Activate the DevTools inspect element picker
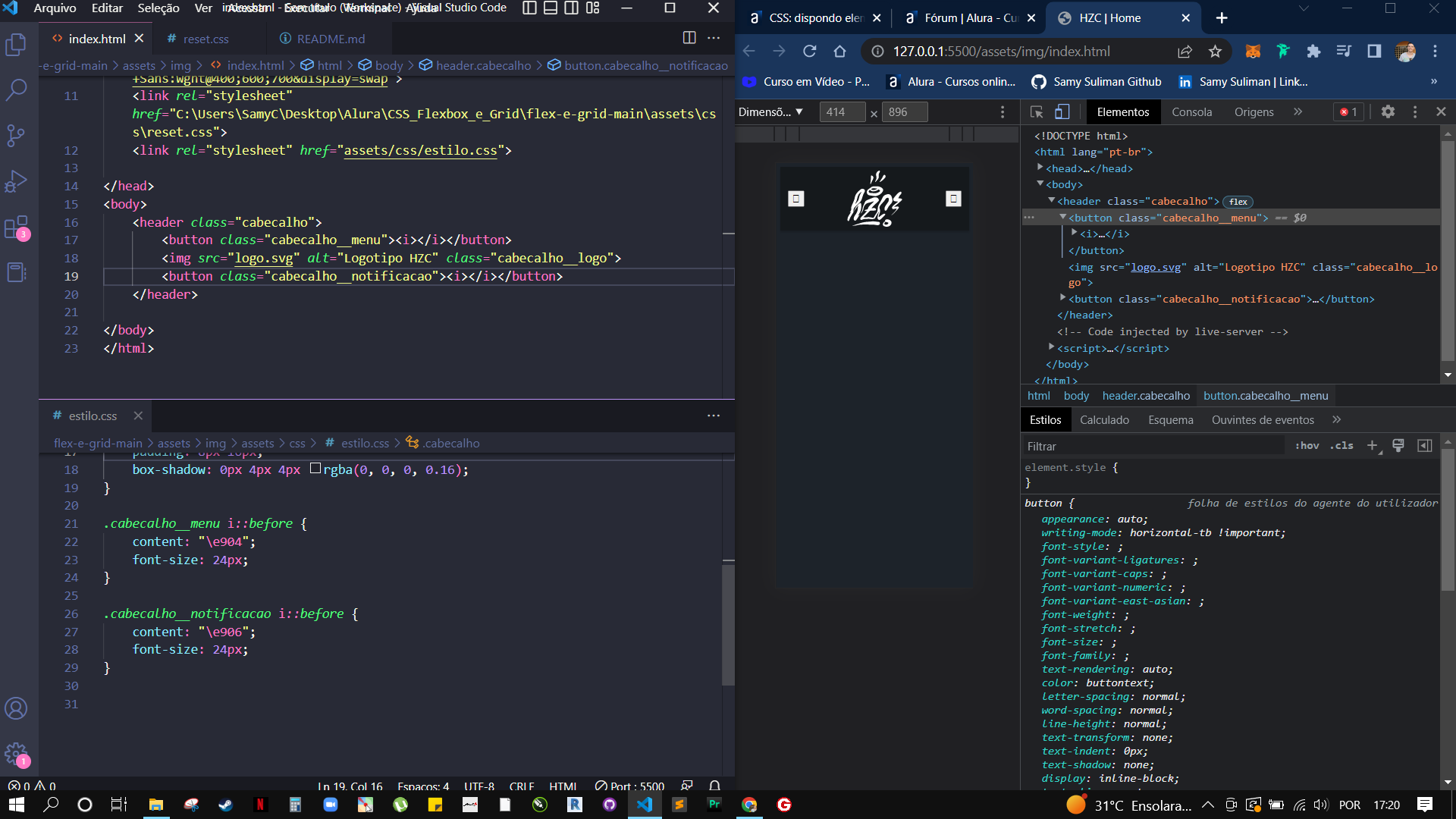The width and height of the screenshot is (1456, 819). click(x=1037, y=112)
